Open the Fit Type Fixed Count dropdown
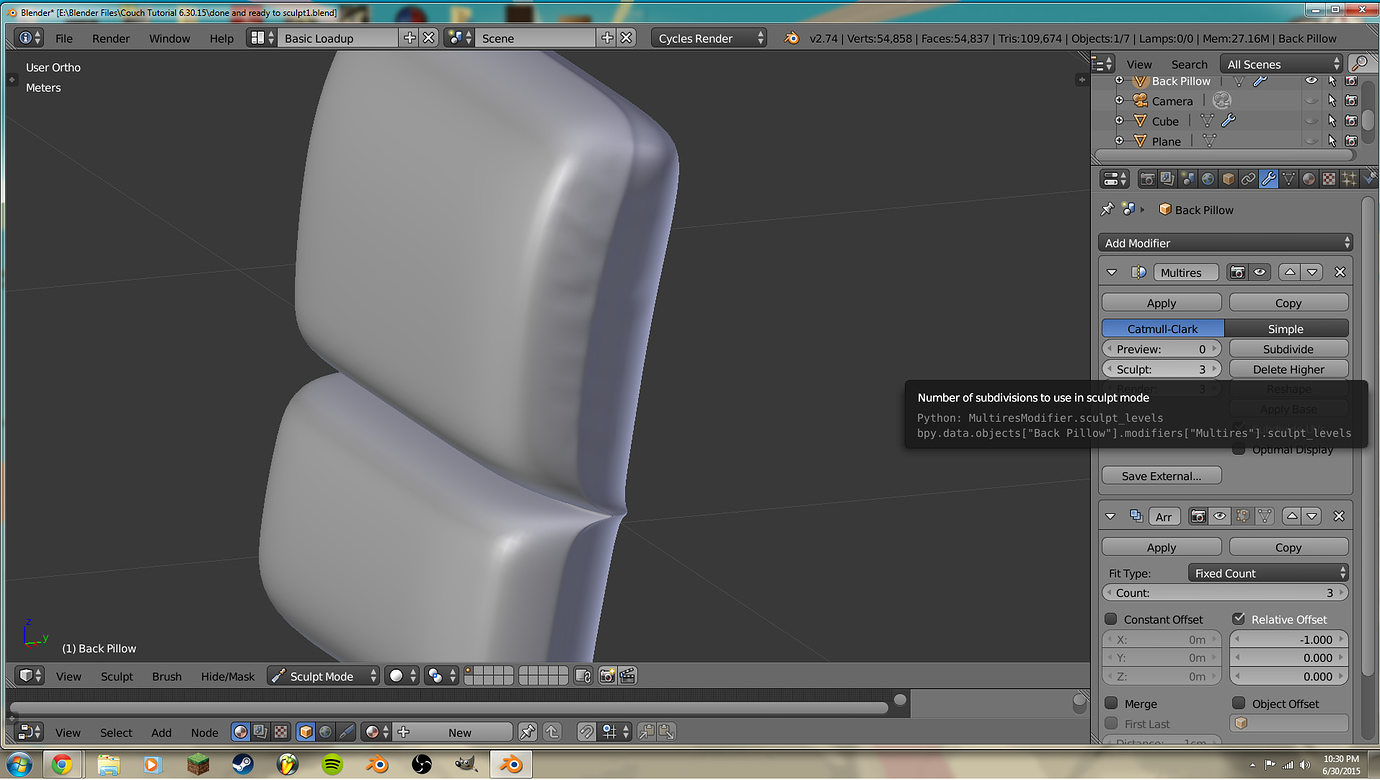The height and width of the screenshot is (780, 1380). pos(1268,573)
